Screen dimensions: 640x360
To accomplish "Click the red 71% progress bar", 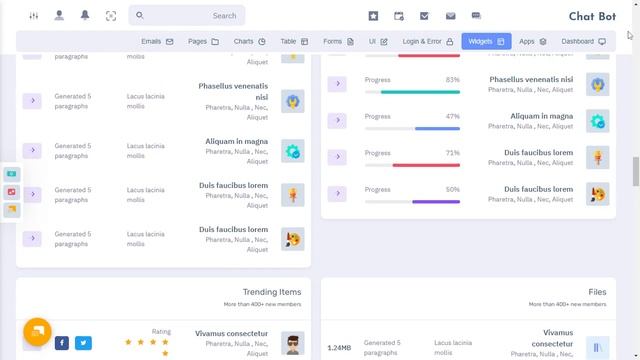I will coord(426,165).
